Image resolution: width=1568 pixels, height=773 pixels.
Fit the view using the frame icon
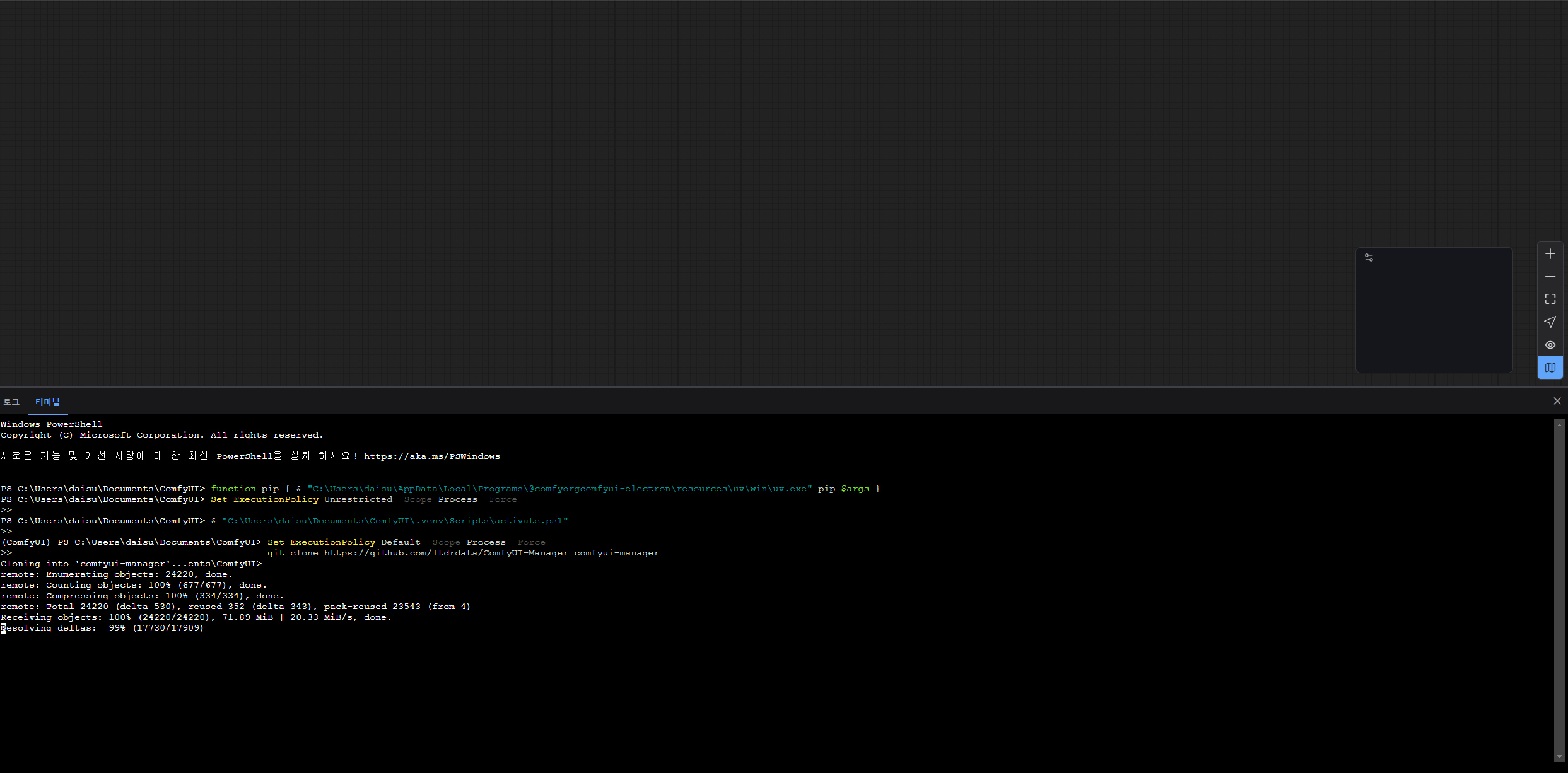coord(1550,299)
